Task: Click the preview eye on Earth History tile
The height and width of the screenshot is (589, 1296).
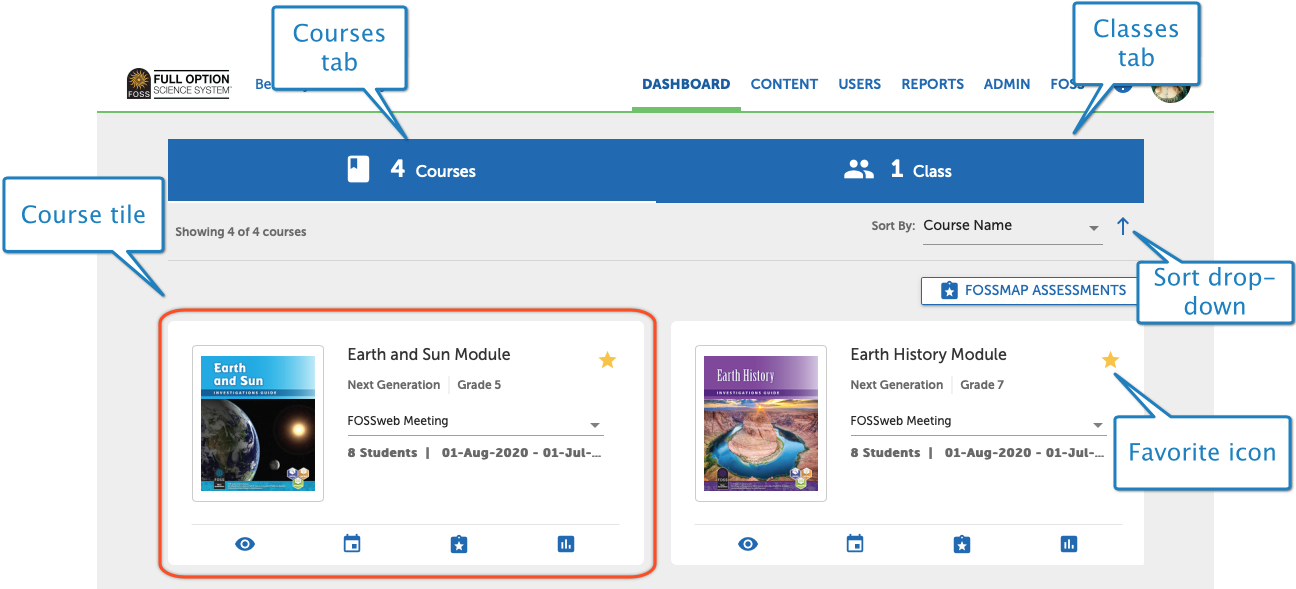Action: [748, 543]
